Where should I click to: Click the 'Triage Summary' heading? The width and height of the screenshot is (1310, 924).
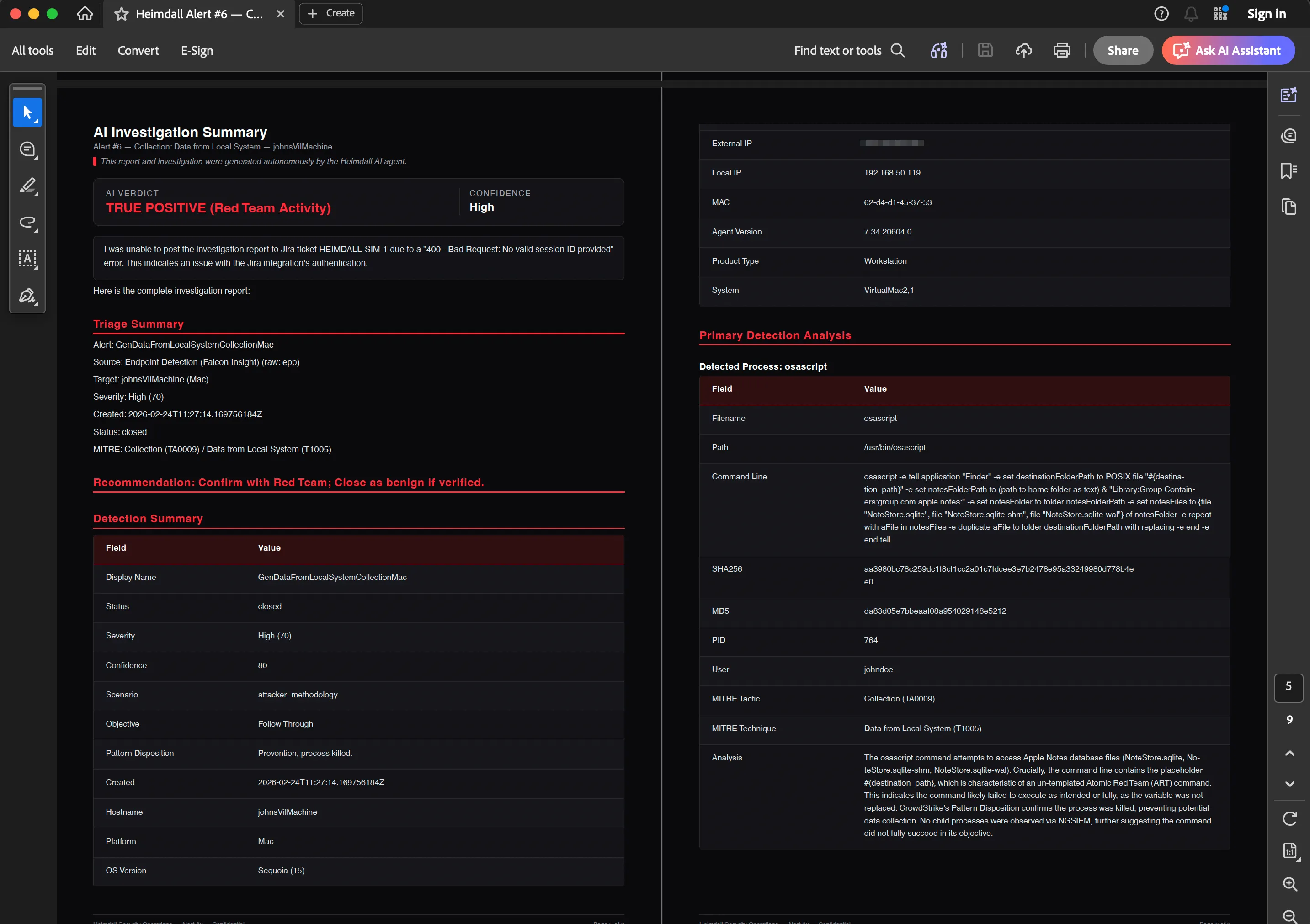click(x=138, y=324)
